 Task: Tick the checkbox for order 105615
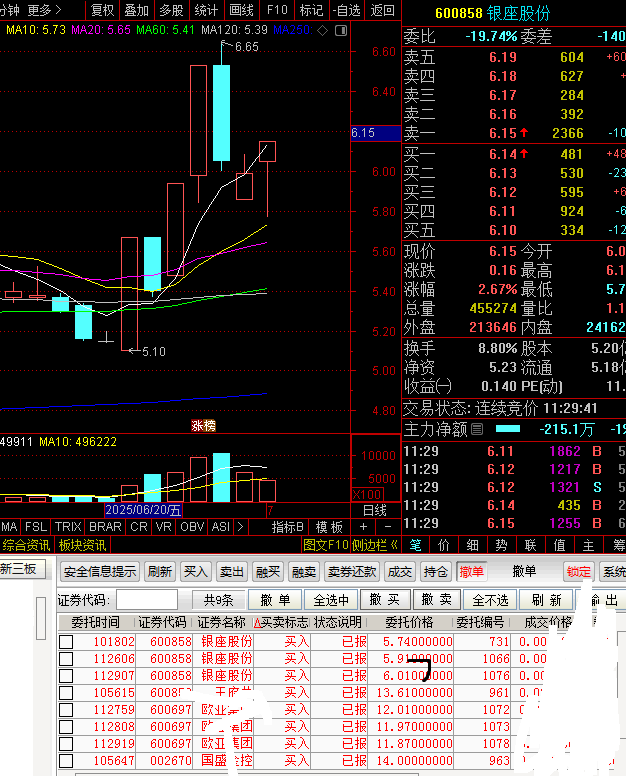tap(66, 693)
